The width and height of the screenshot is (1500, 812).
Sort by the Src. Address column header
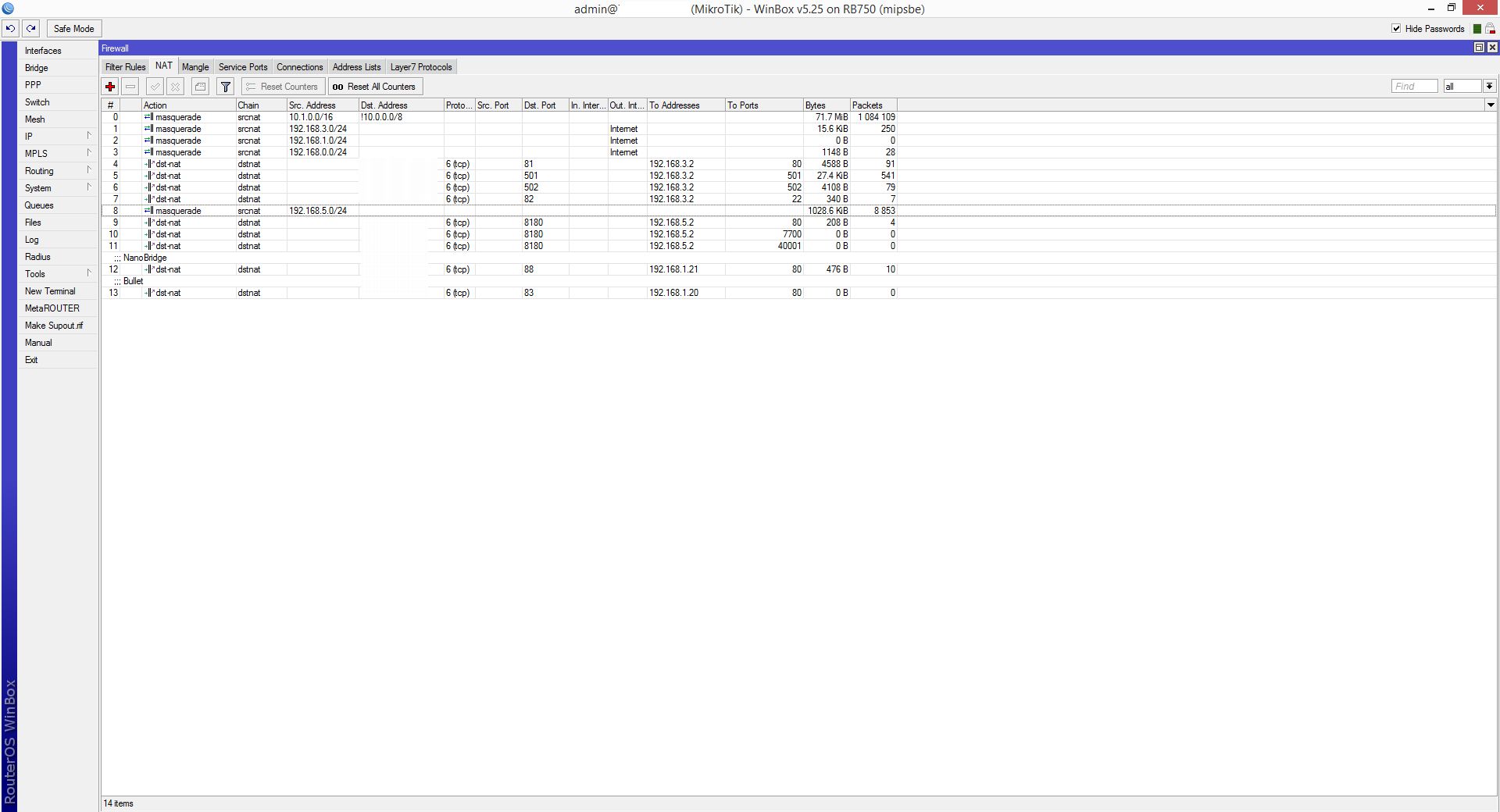point(323,105)
